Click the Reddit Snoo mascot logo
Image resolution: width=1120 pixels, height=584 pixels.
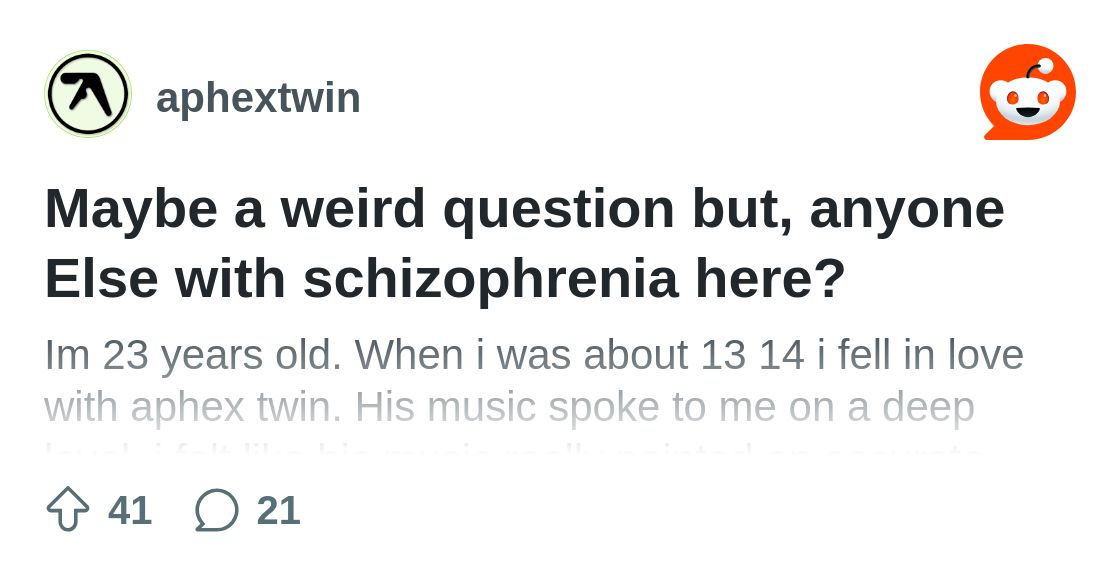pos(1027,92)
